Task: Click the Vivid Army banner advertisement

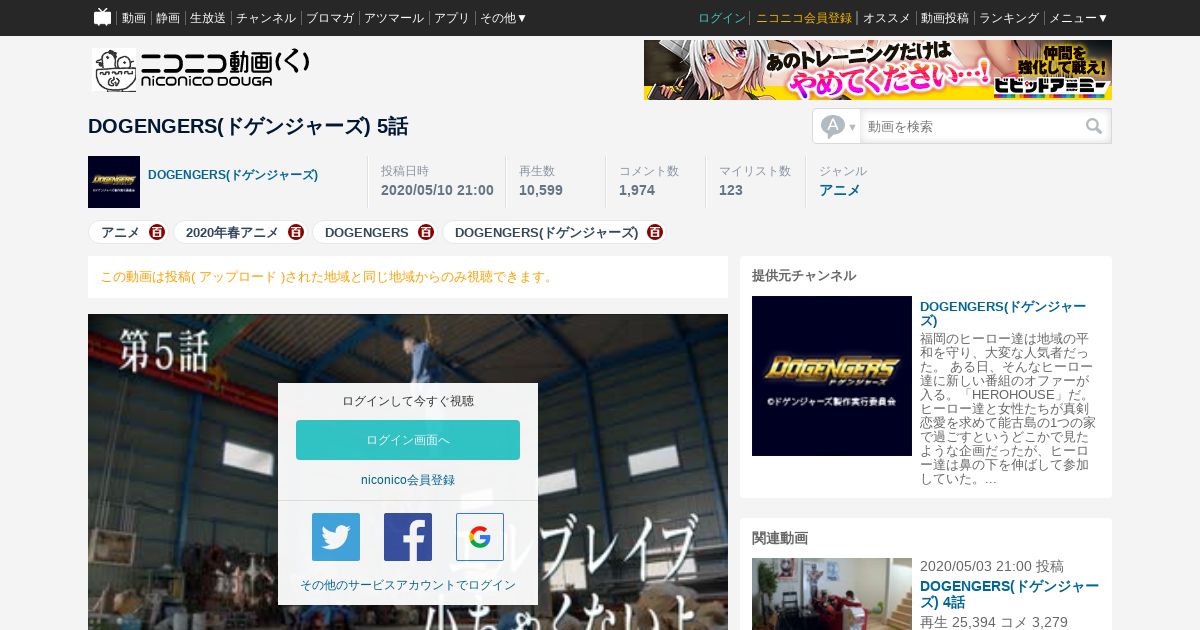Action: 878,70
